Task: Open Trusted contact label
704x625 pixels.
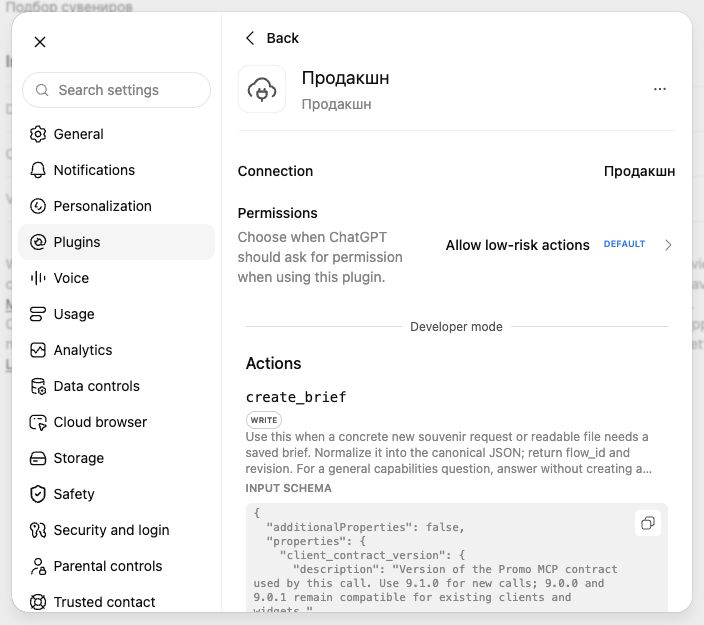Action: tap(104, 602)
